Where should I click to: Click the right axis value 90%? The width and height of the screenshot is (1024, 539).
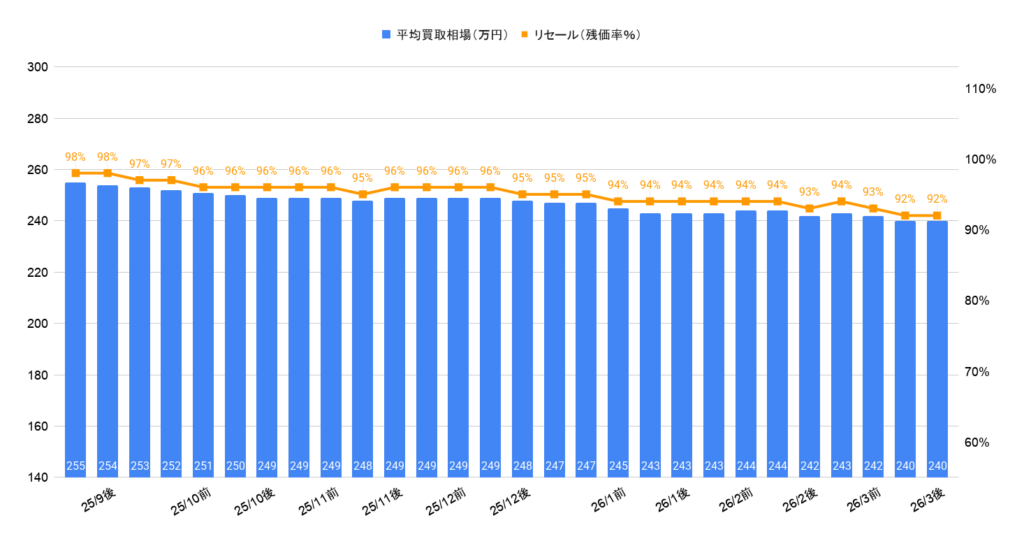click(978, 230)
